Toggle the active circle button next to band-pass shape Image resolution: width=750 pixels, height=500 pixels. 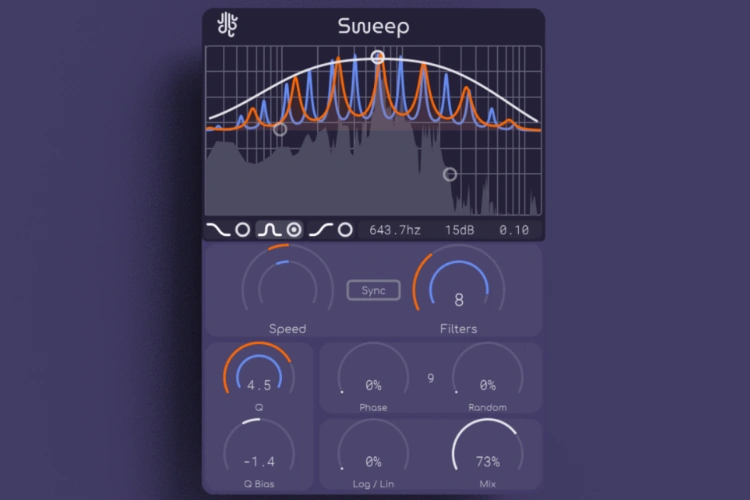tap(294, 230)
